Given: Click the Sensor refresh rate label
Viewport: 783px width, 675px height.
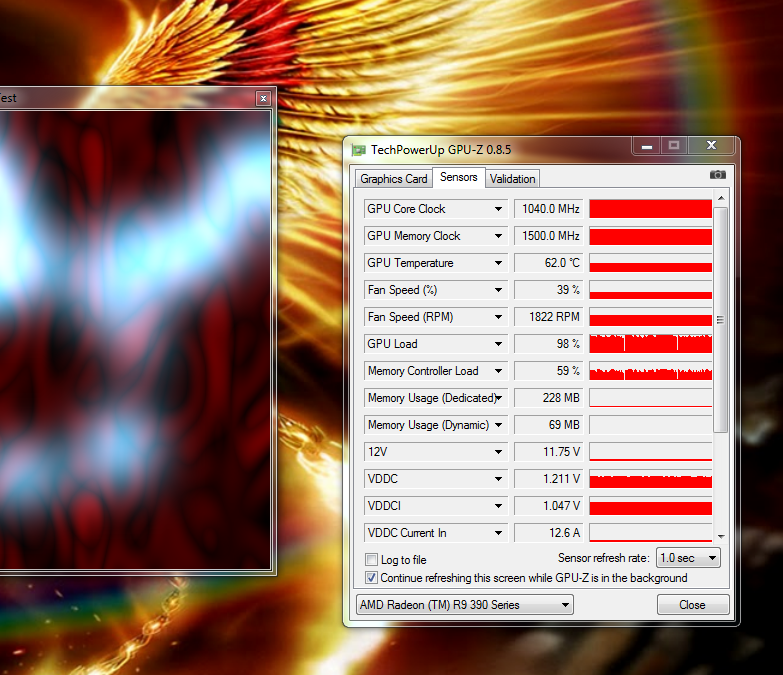Looking at the screenshot, I should 604,558.
